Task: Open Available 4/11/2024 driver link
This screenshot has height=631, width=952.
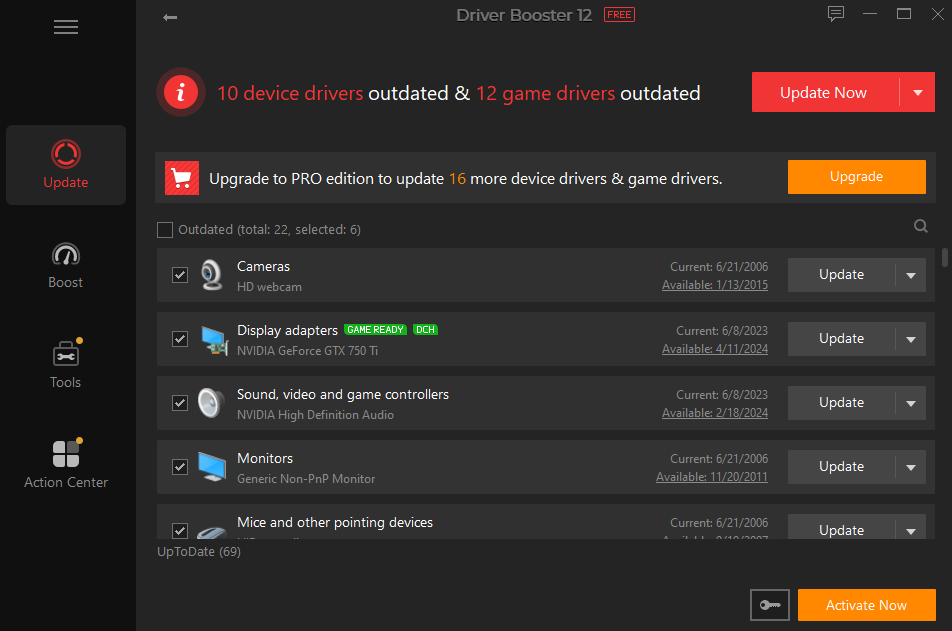Action: pyautogui.click(x=714, y=349)
